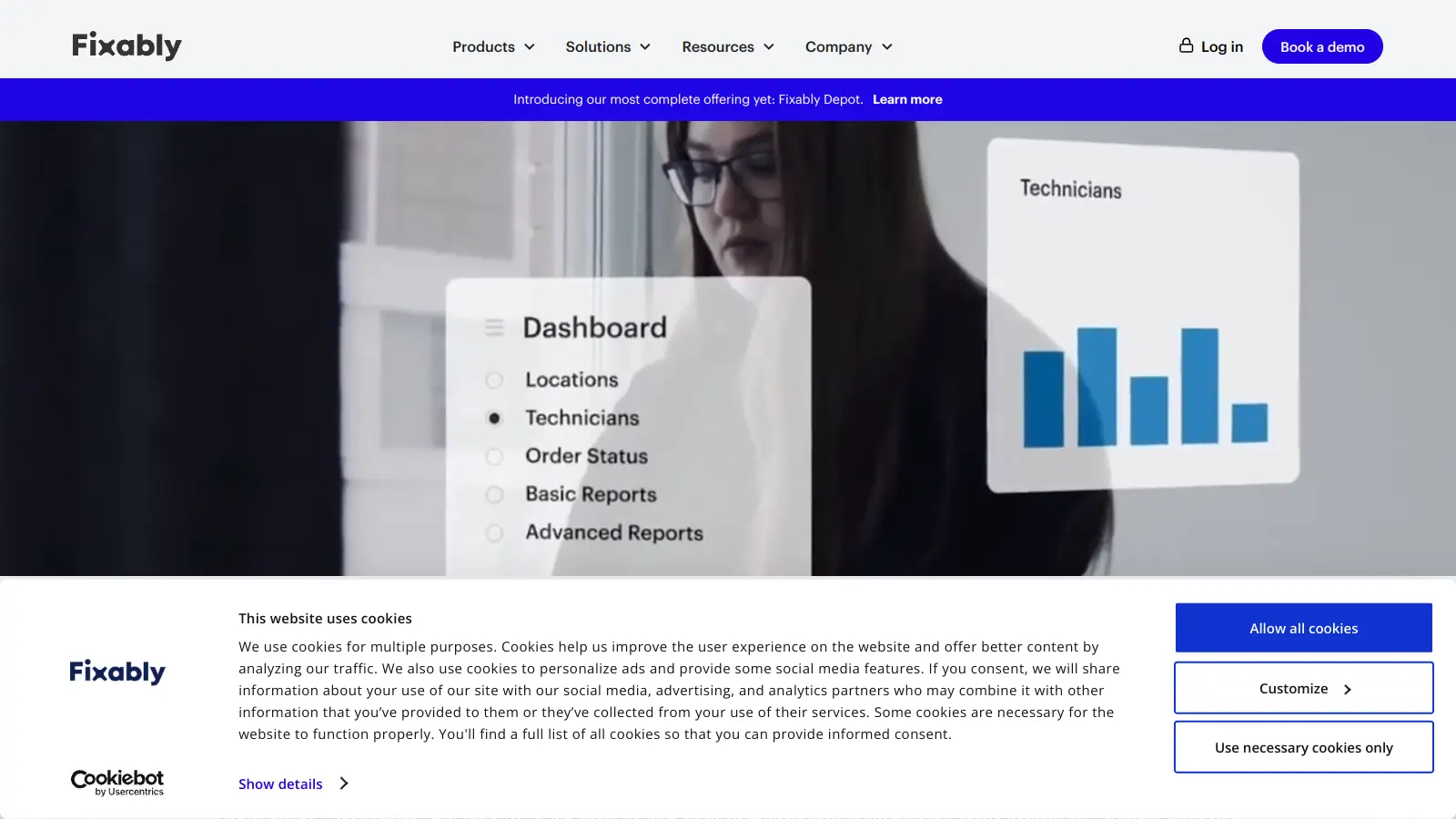Click the Technicians bar chart graphic

coord(1145,388)
